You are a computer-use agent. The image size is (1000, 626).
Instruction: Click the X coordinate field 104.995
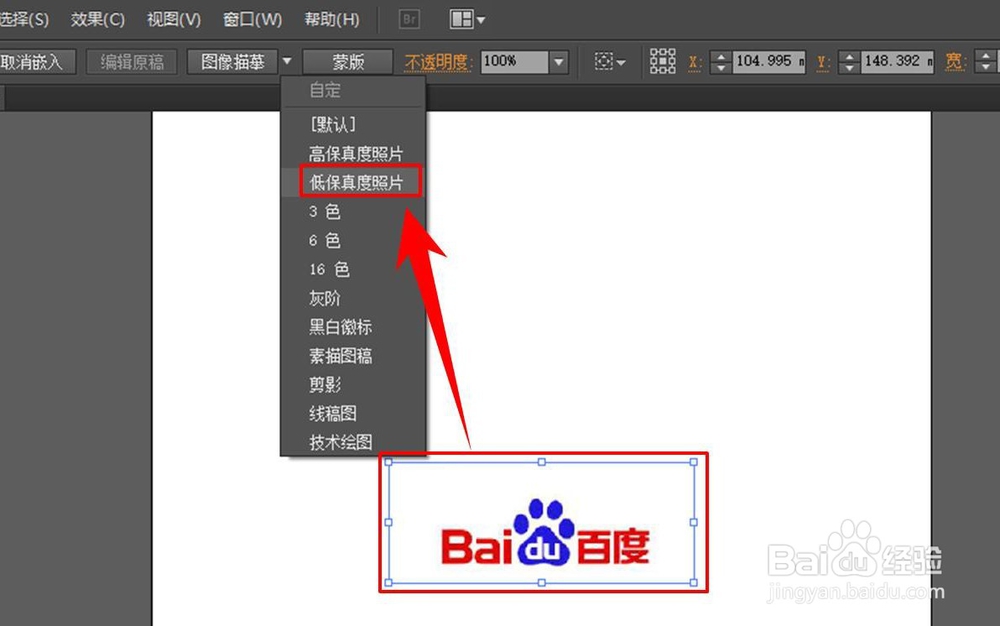point(768,62)
